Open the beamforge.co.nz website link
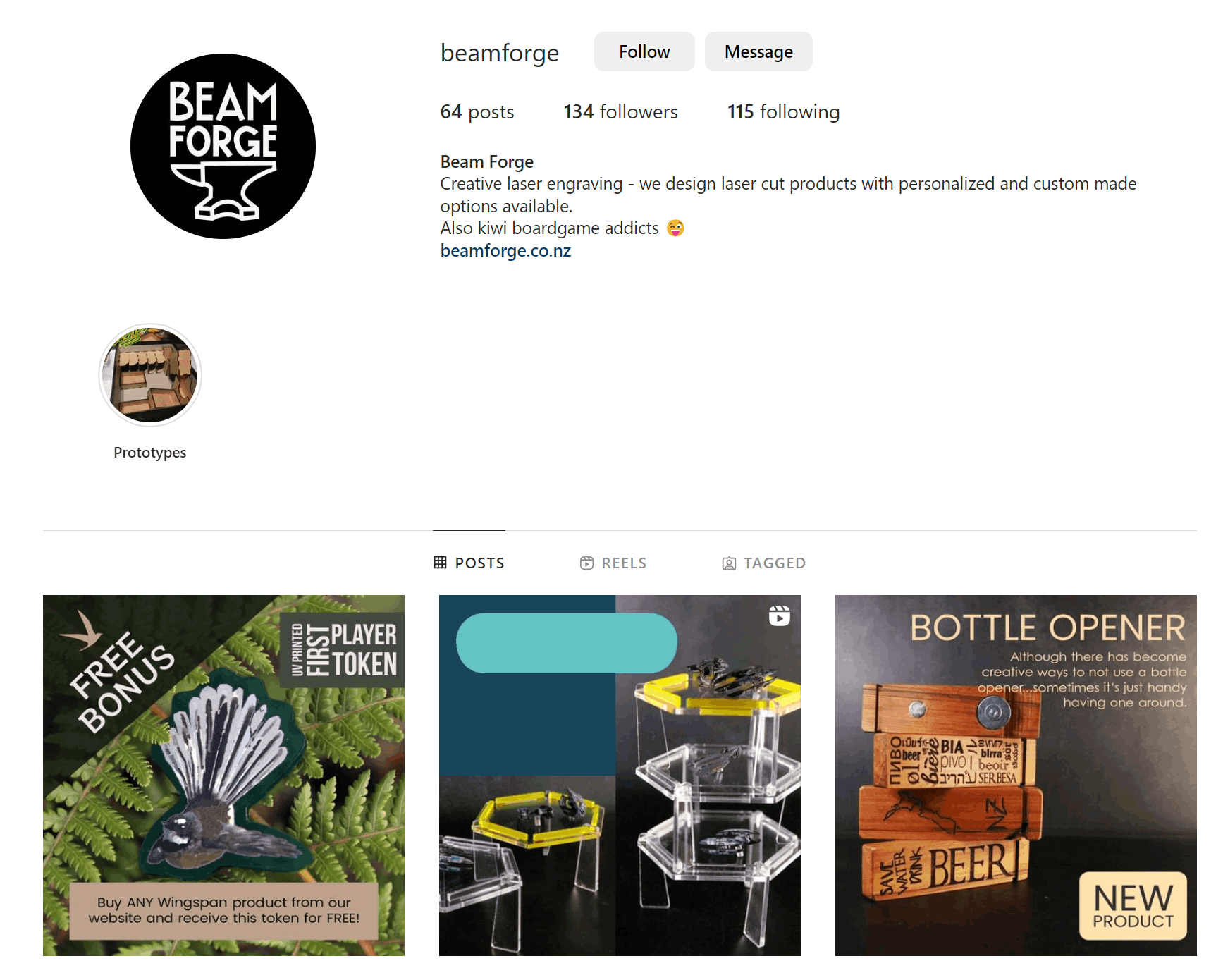 pyautogui.click(x=505, y=251)
